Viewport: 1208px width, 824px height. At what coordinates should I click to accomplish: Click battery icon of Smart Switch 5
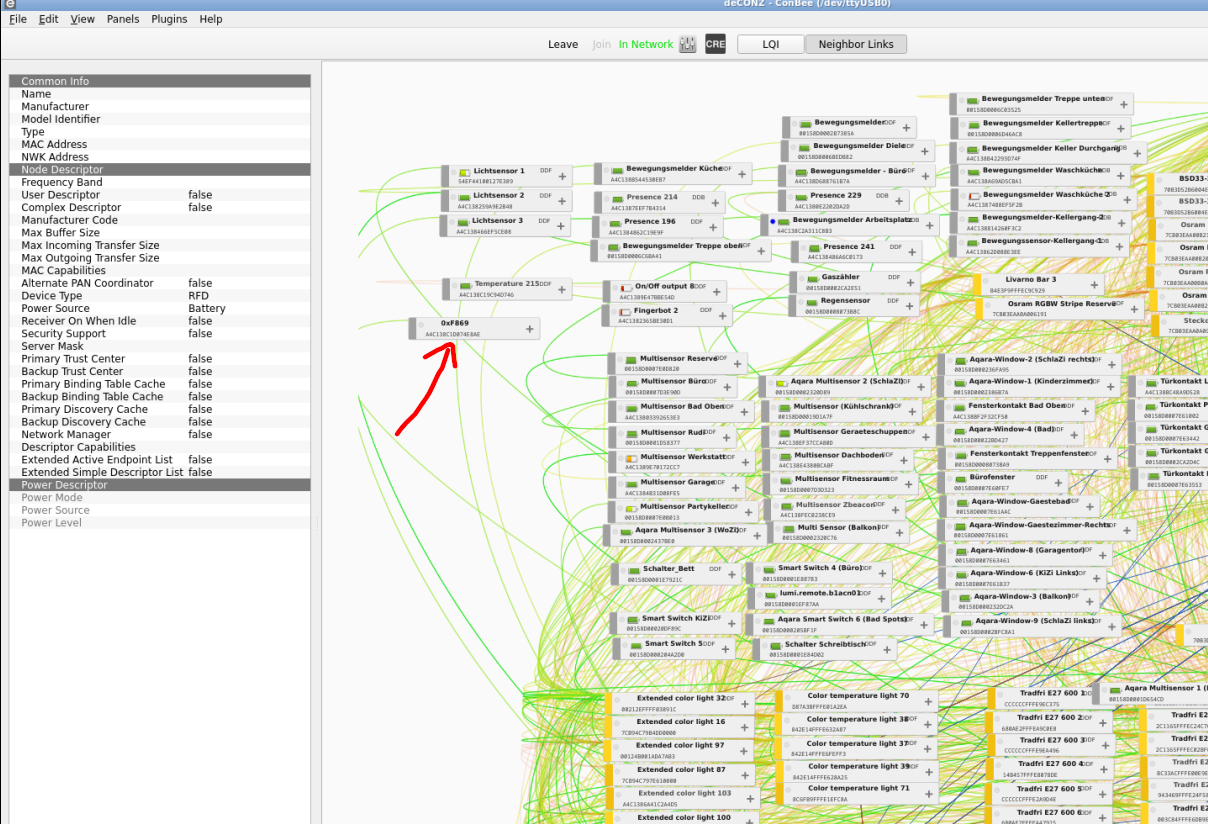click(x=635, y=644)
